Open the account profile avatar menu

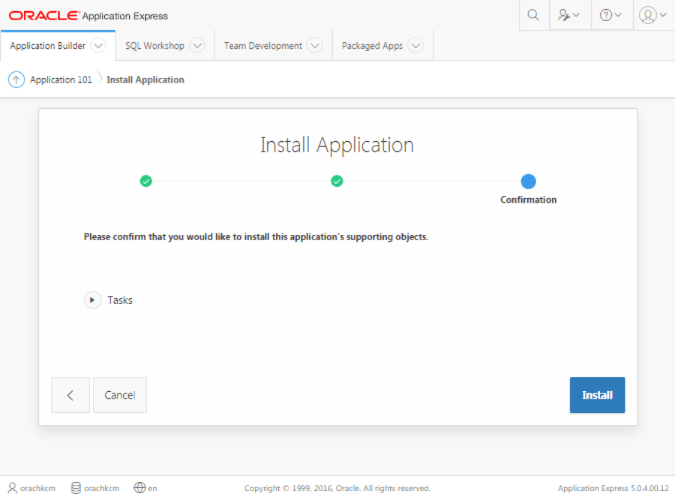(x=653, y=15)
